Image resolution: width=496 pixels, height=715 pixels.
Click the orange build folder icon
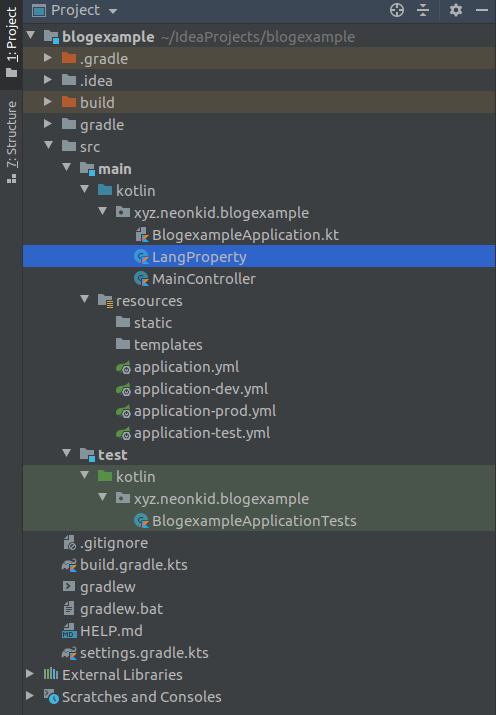coord(69,102)
